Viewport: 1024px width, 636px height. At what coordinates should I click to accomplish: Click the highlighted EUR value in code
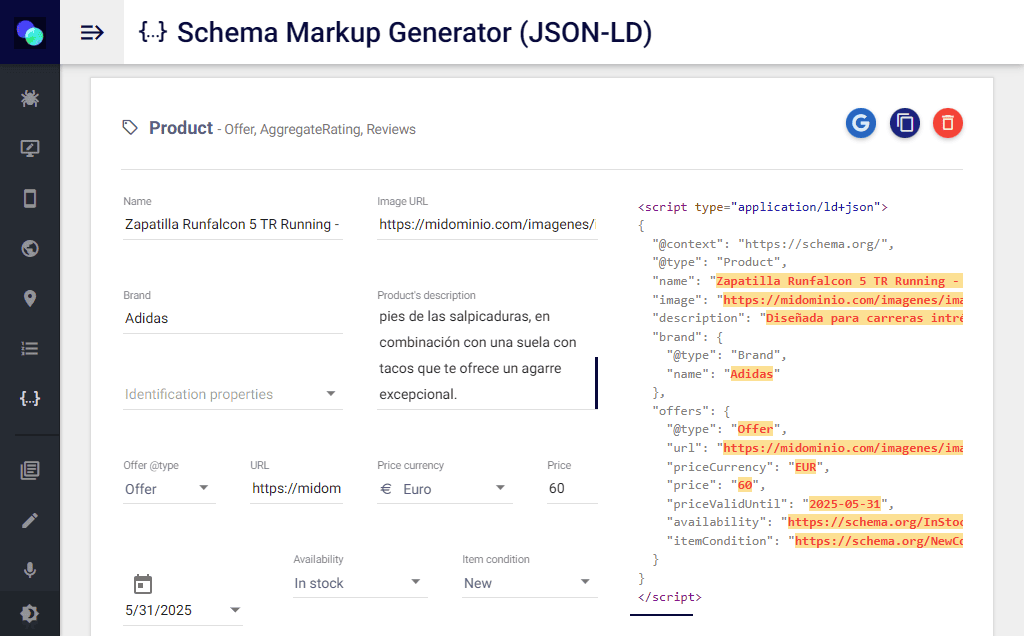coord(805,468)
